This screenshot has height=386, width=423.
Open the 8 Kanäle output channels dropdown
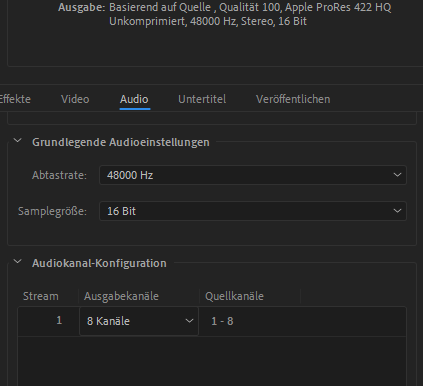[139, 321]
